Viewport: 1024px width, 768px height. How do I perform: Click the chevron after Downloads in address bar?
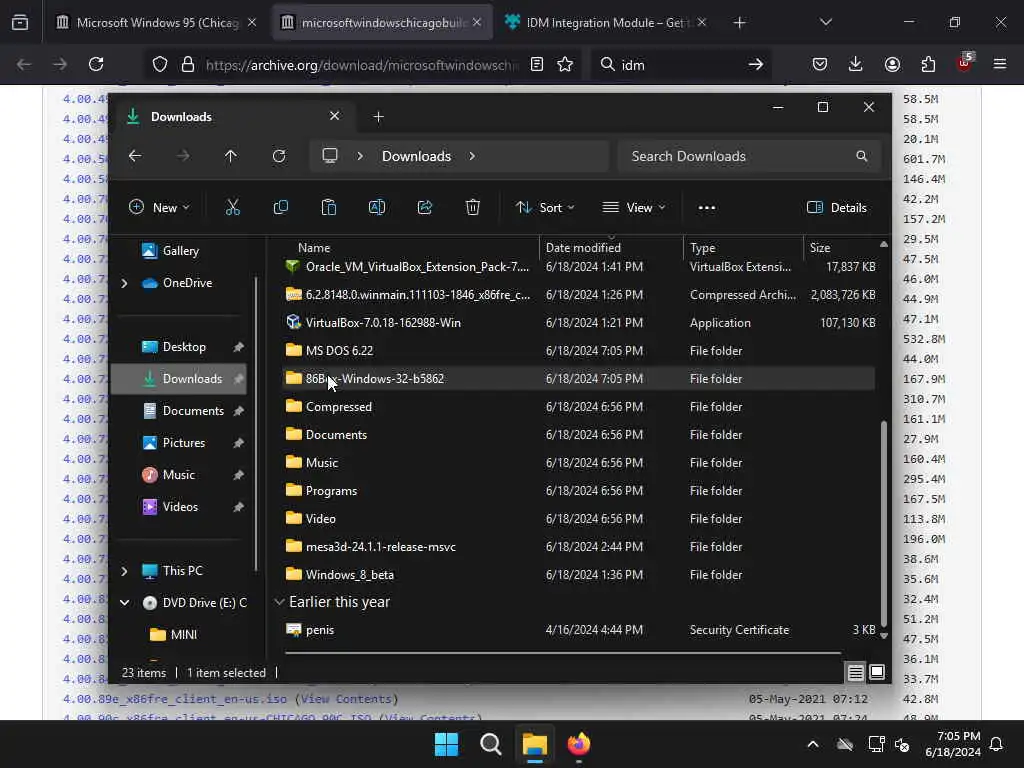[x=472, y=156]
